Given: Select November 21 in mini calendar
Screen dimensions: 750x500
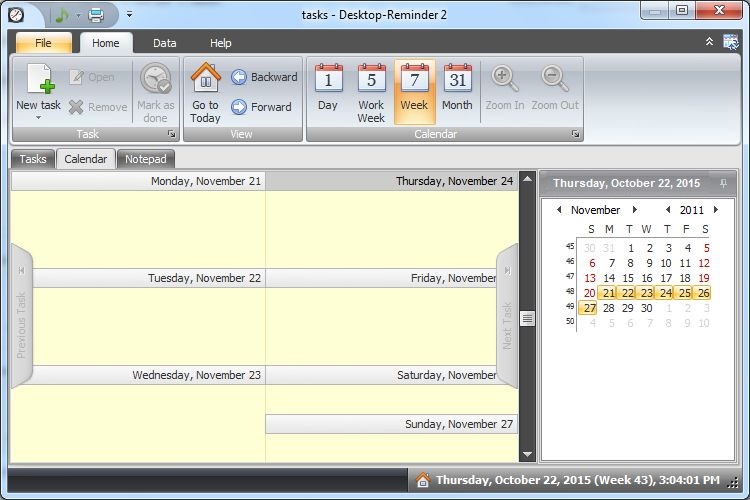Looking at the screenshot, I should [x=608, y=293].
